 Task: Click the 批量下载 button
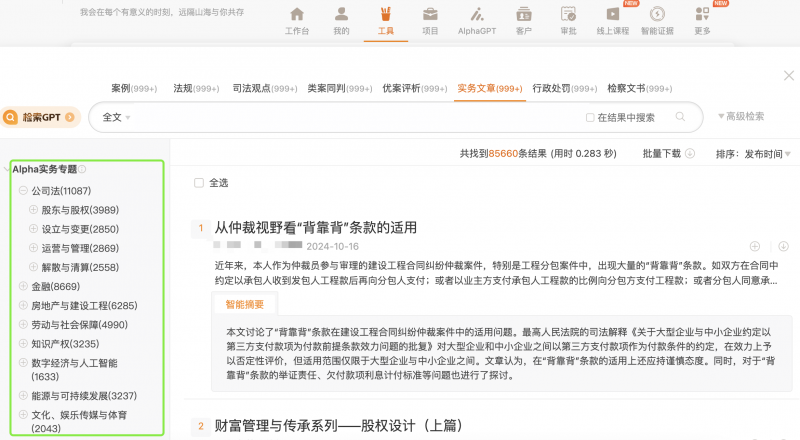[667, 154]
